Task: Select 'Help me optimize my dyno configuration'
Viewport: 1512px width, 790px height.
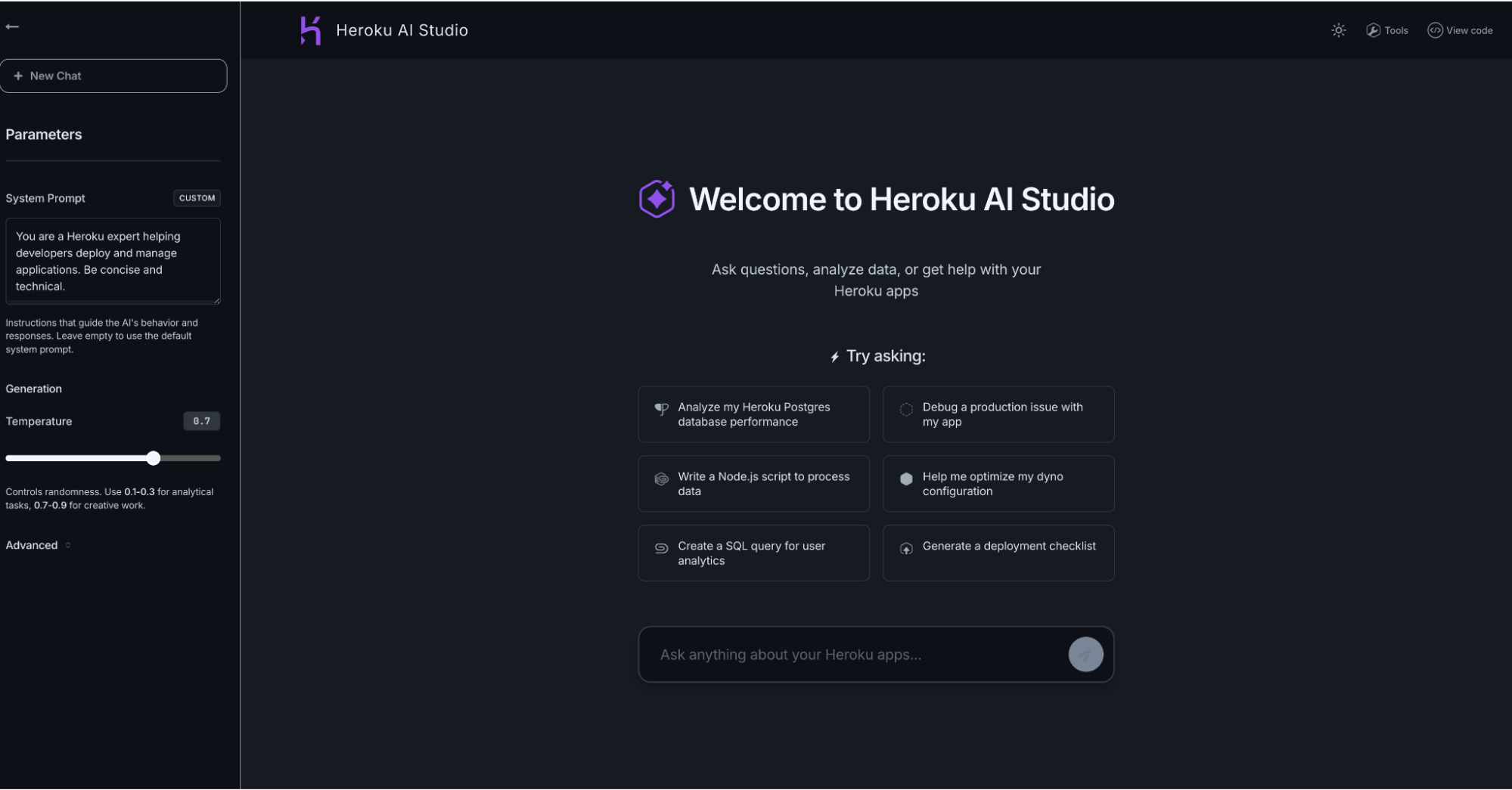Action: 998,484
